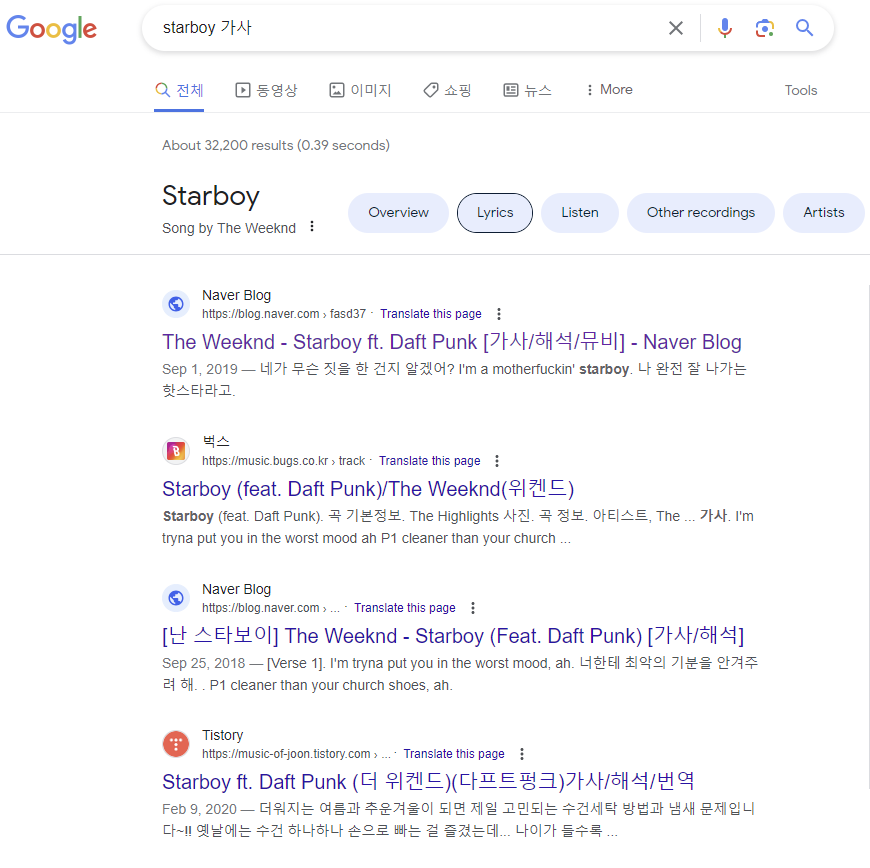The width and height of the screenshot is (870, 868).
Task: Select the Other recordings chip
Action: 701,213
